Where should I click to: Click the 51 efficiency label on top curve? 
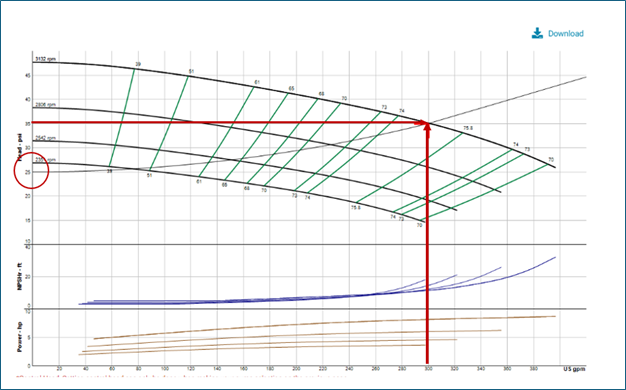pyautogui.click(x=191, y=71)
